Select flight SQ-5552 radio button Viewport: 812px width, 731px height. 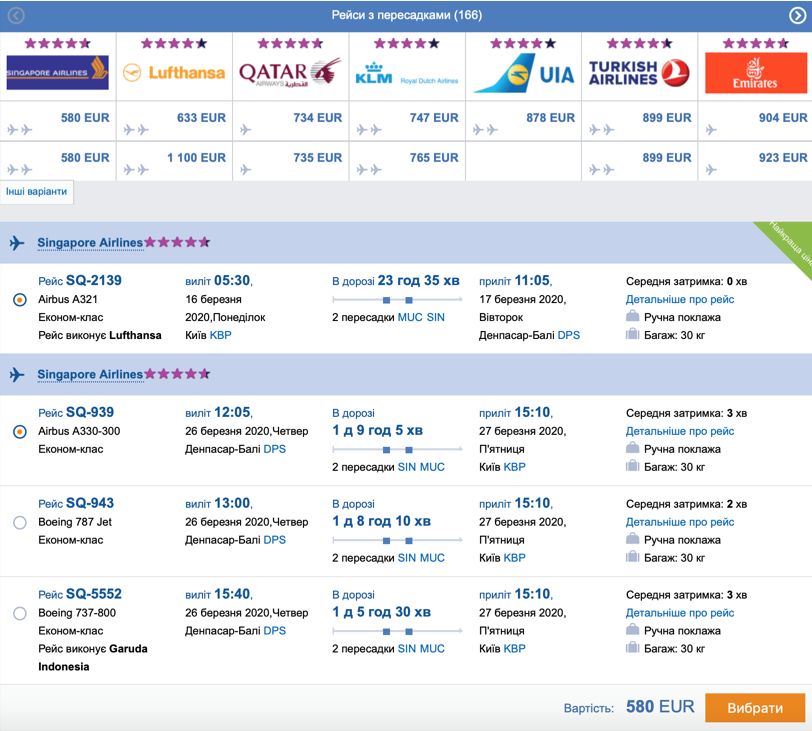pos(20,613)
